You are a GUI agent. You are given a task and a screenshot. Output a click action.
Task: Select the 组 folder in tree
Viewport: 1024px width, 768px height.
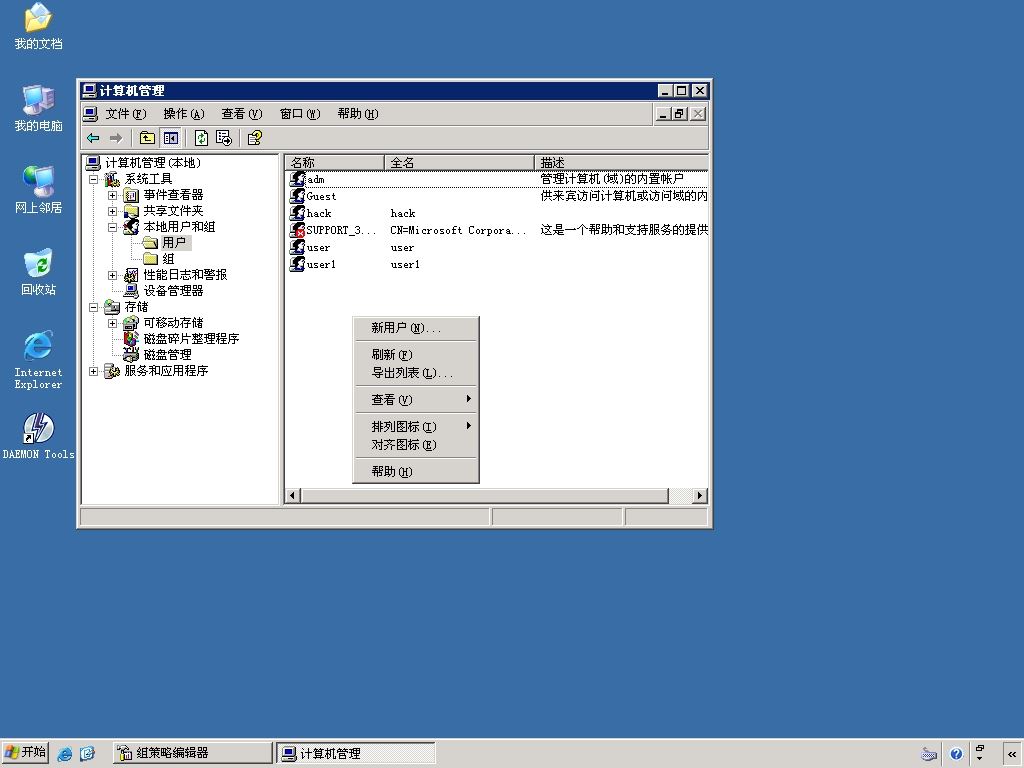(160, 259)
